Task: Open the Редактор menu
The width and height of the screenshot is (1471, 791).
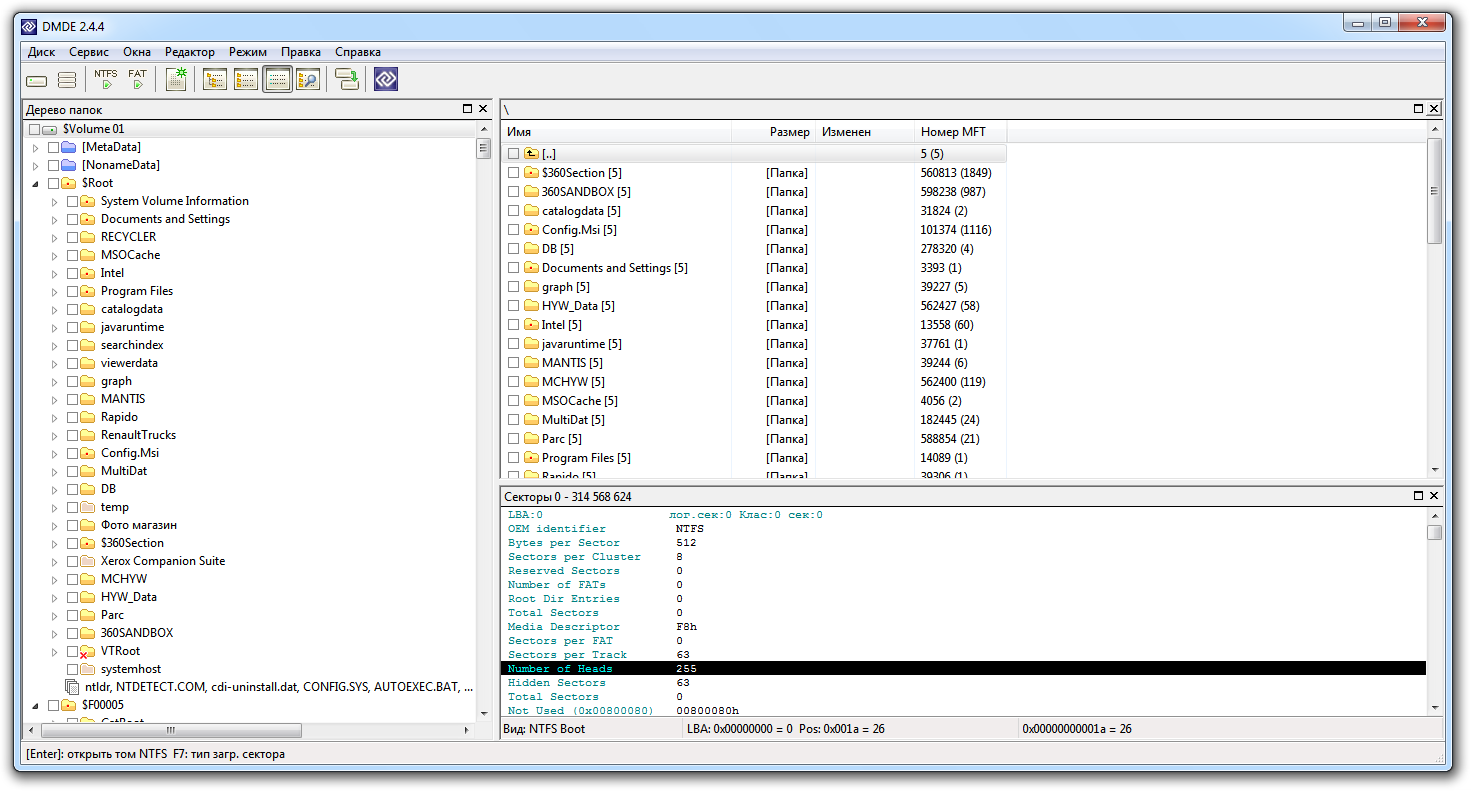Action: [189, 52]
